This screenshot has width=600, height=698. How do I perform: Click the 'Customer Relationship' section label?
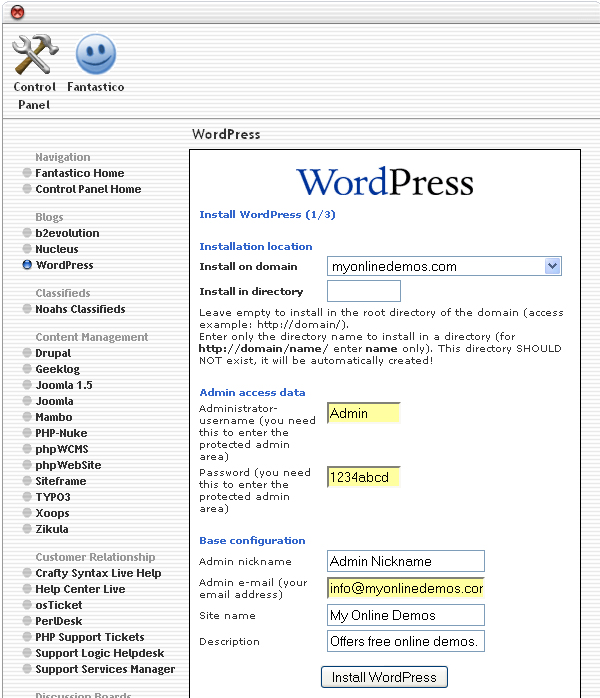95,557
